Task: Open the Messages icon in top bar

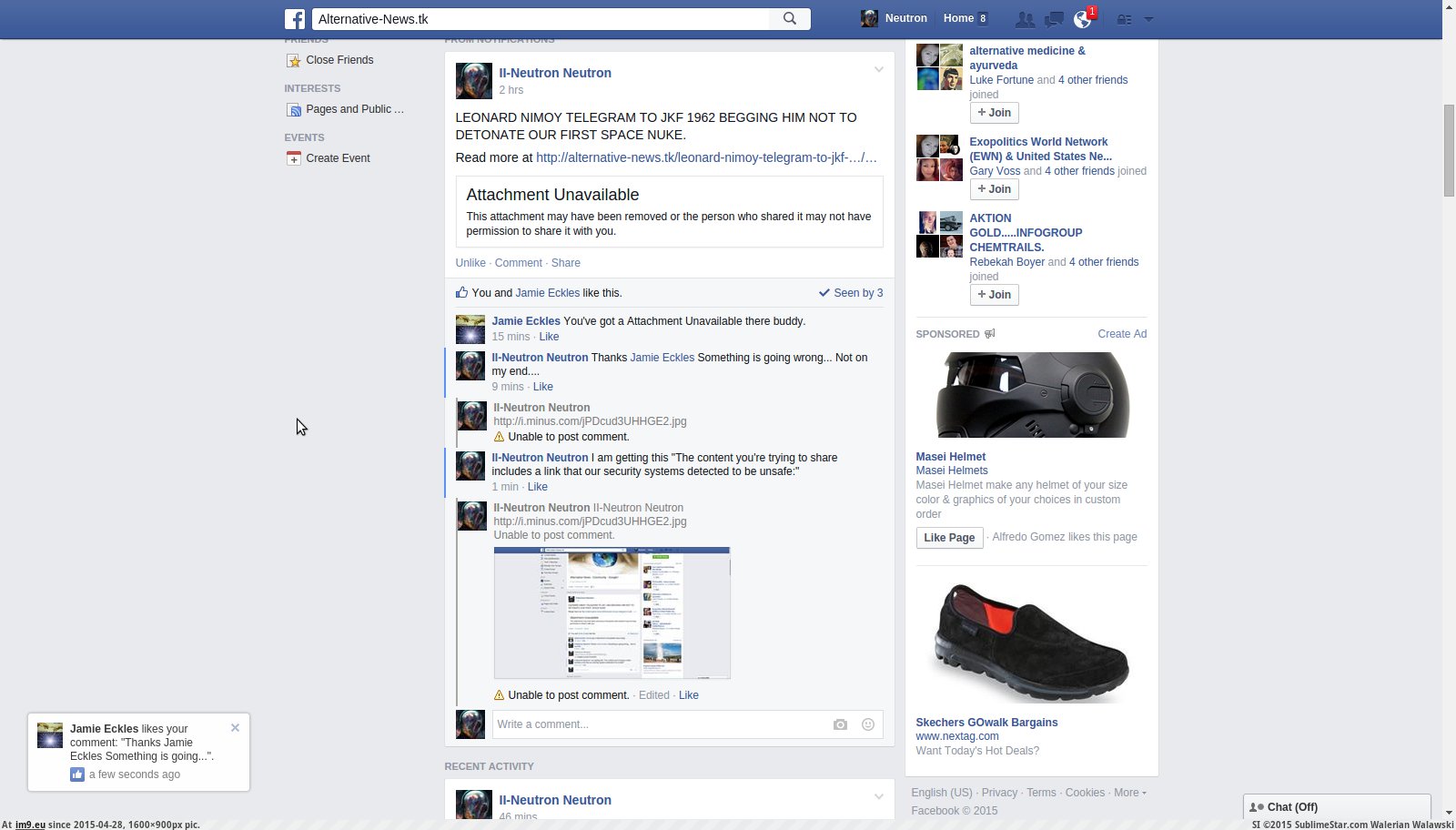Action: click(1053, 18)
